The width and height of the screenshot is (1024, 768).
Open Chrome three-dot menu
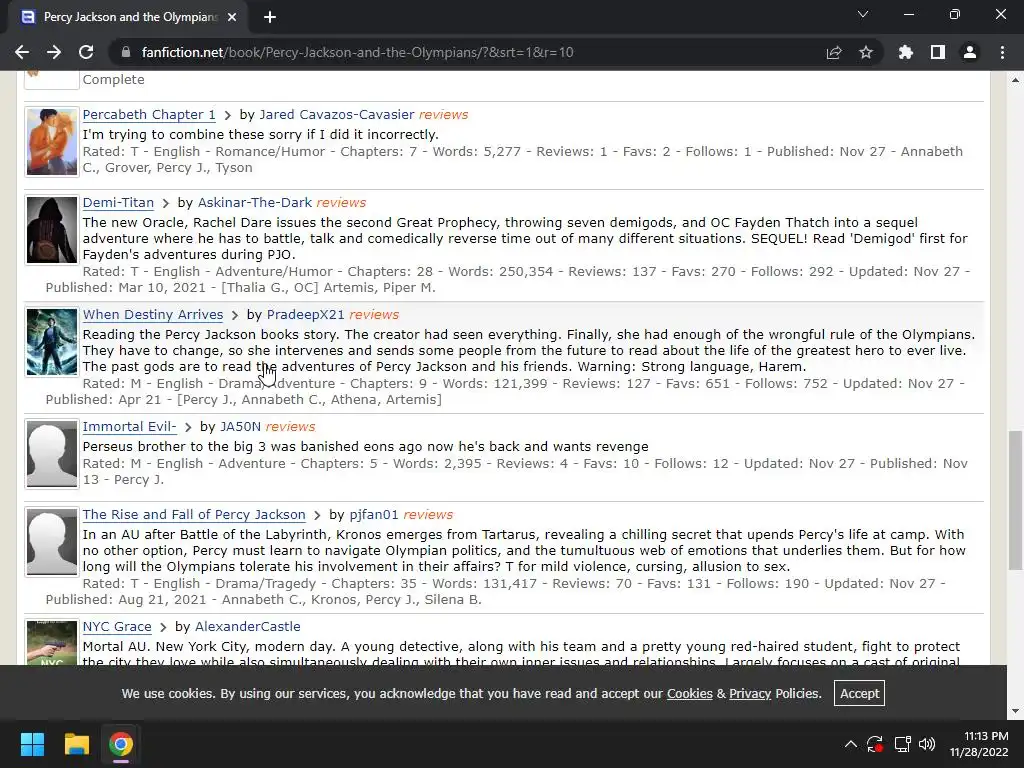pyautogui.click(x=1002, y=52)
